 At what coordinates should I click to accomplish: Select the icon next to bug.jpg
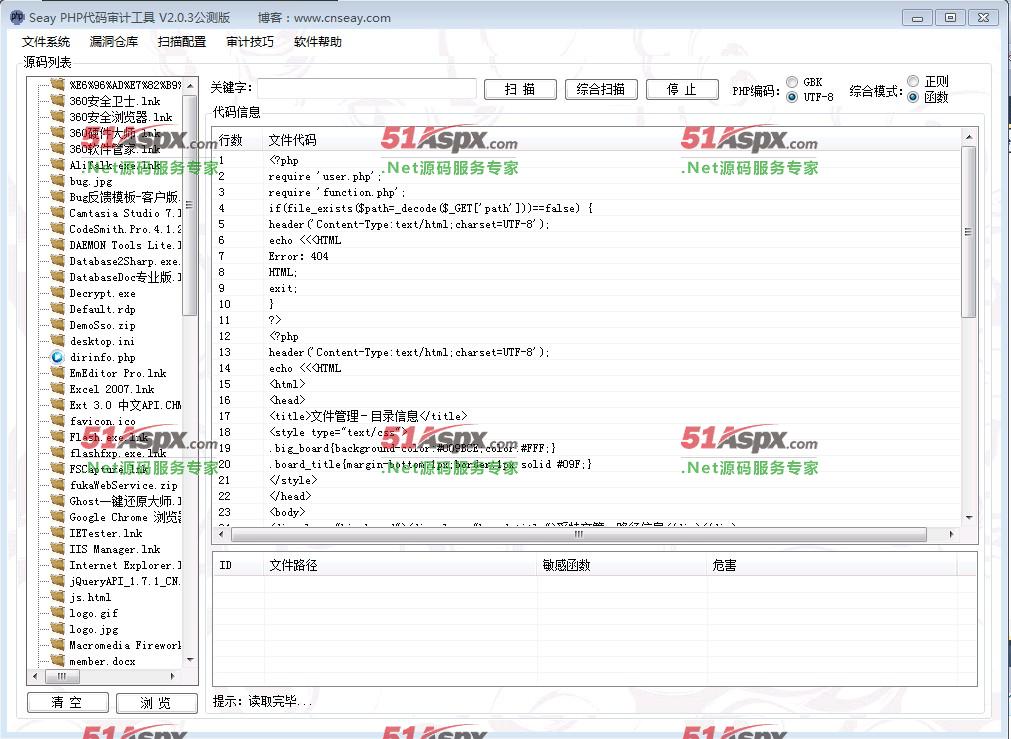[x=57, y=181]
